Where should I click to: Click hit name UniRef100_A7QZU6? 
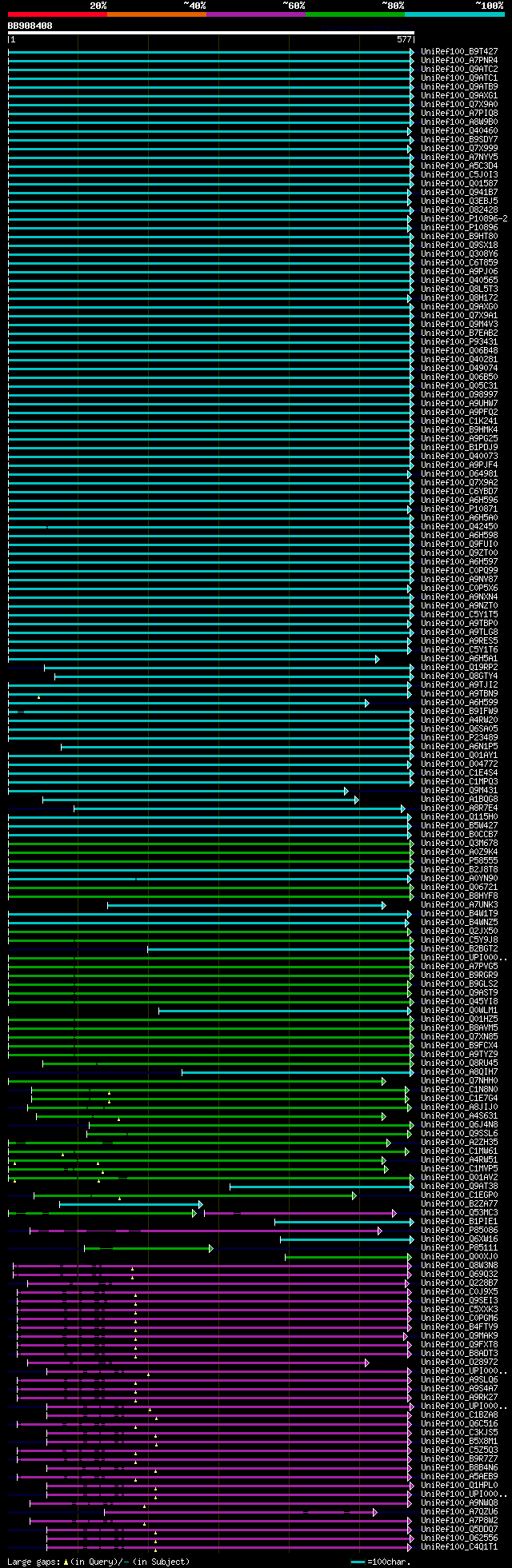(459, 1511)
